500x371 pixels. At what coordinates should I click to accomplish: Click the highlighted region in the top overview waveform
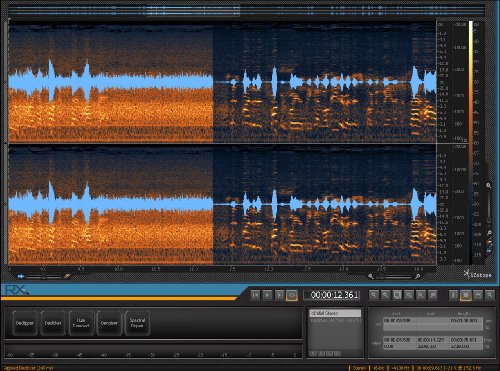point(193,10)
